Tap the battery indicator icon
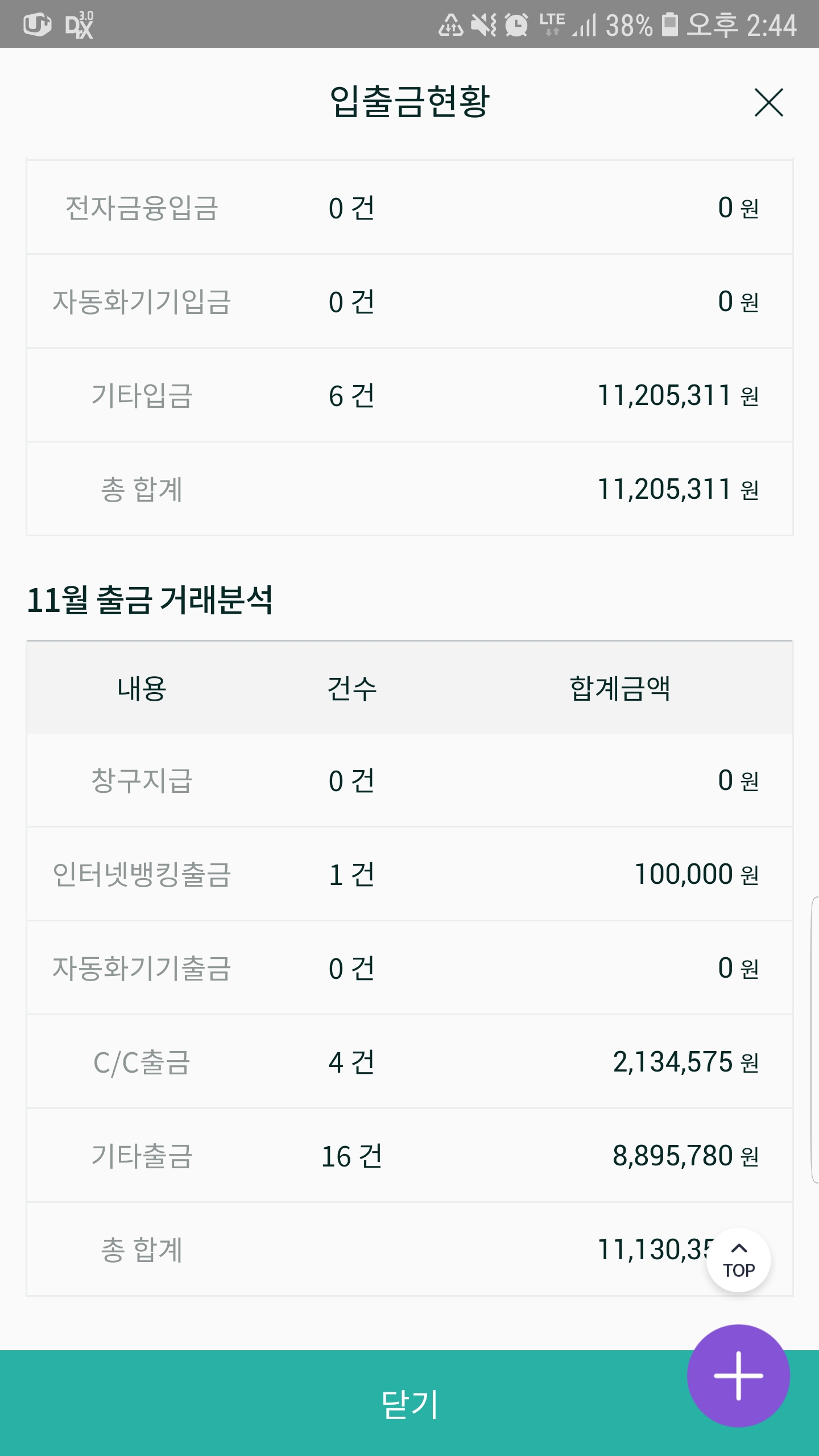 (670, 24)
